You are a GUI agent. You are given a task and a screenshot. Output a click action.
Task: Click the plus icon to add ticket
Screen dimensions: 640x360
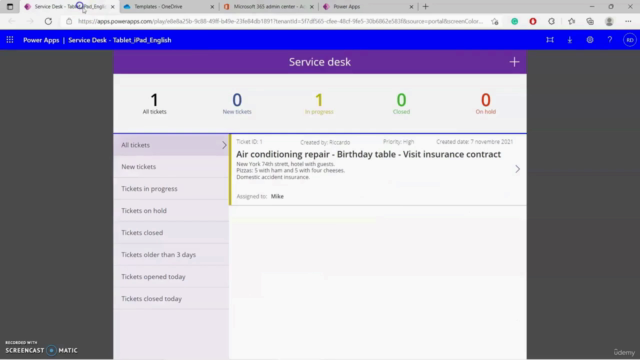click(x=514, y=62)
